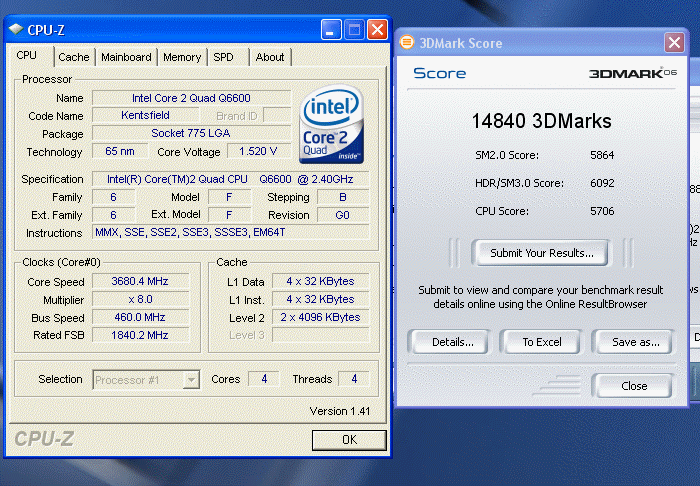Image resolution: width=700 pixels, height=486 pixels.
Task: Click OK in CPU-Z
Action: (x=349, y=440)
